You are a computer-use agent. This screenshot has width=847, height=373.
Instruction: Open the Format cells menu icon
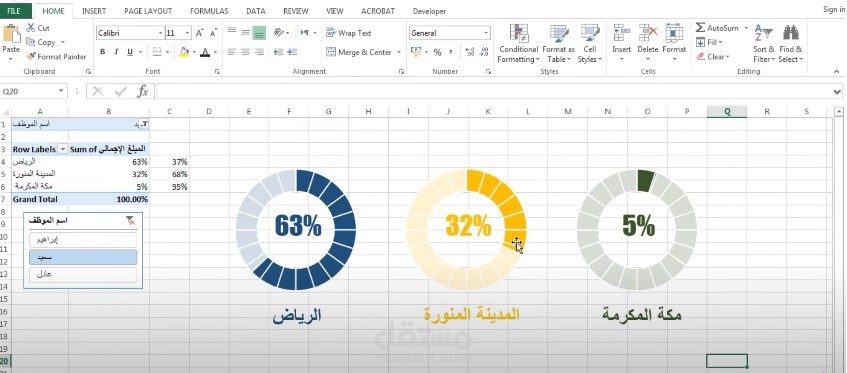(x=674, y=33)
